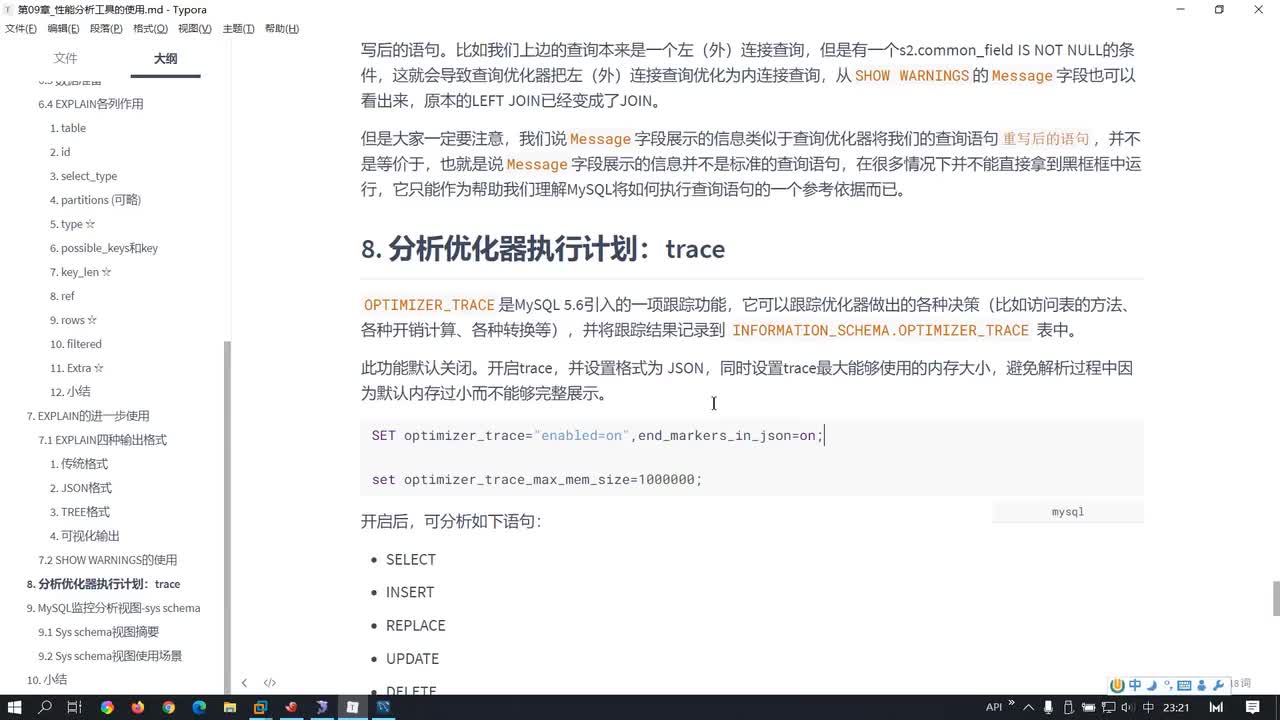The image size is (1280, 720).
Task: Open the 文件(F) menu
Action: [x=21, y=28]
